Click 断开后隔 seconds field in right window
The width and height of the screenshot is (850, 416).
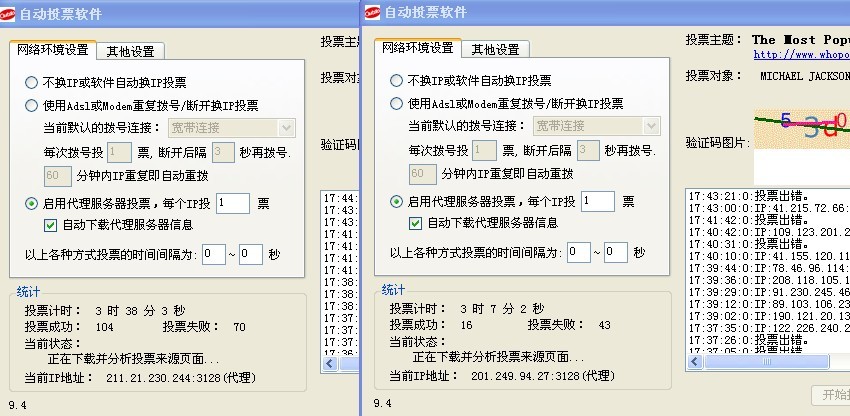[x=588, y=150]
